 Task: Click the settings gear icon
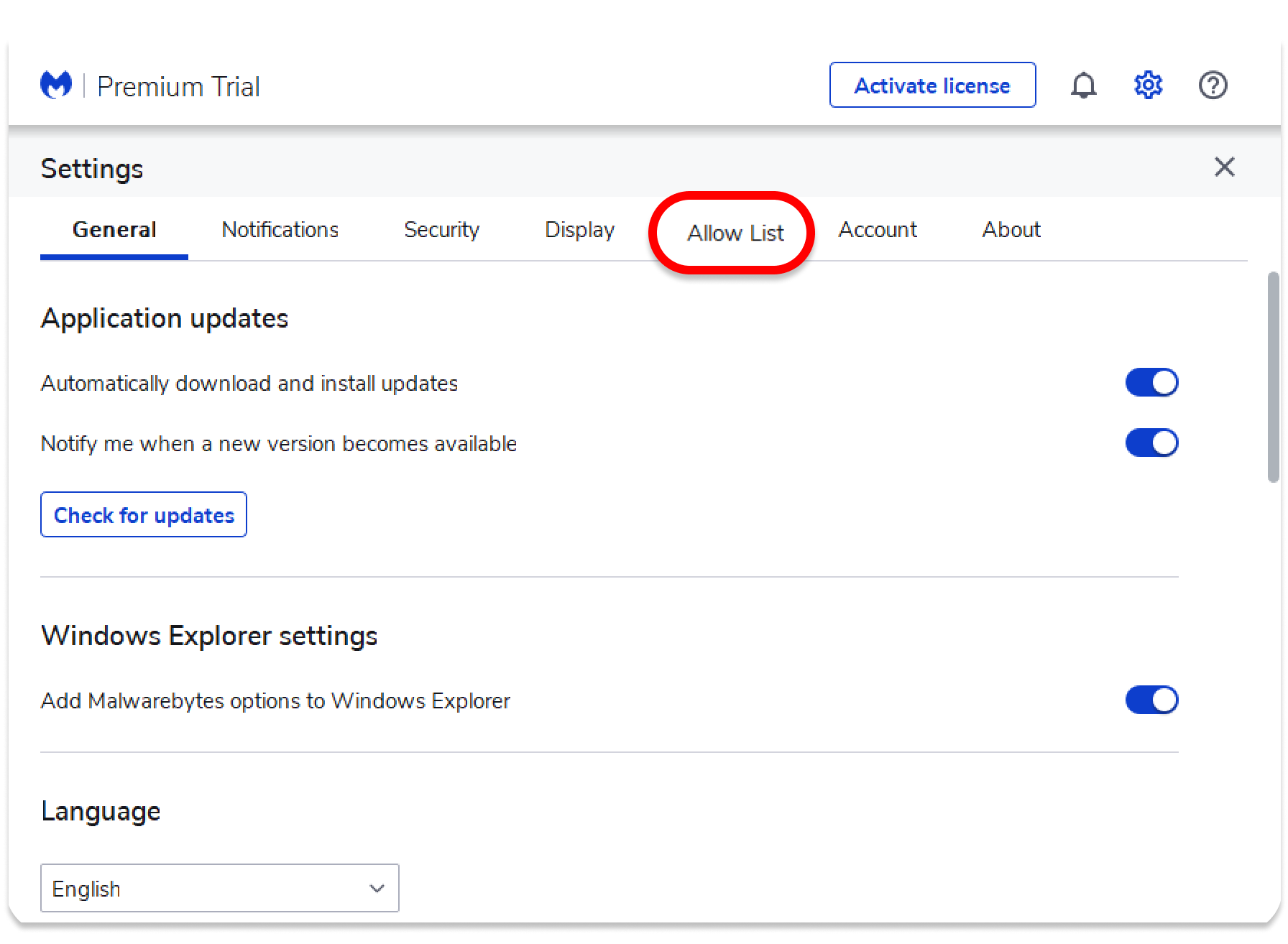coord(1148,85)
